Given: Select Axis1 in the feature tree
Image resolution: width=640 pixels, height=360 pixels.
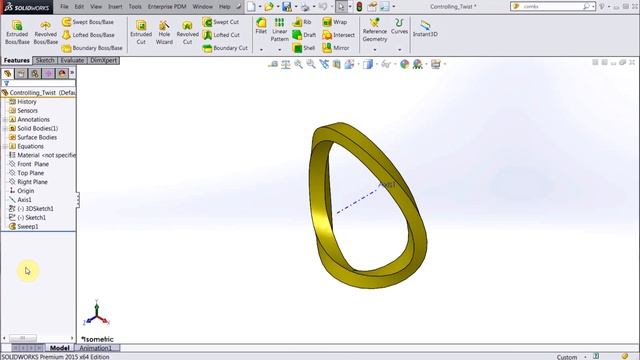Looking at the screenshot, I should pyautogui.click(x=24, y=200).
